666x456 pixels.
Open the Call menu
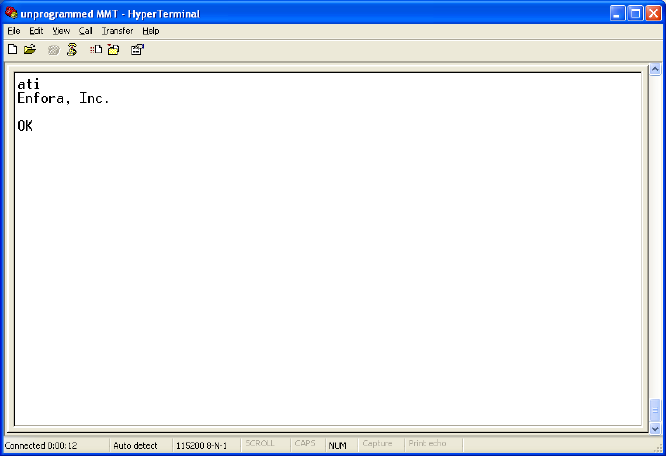[x=85, y=31]
